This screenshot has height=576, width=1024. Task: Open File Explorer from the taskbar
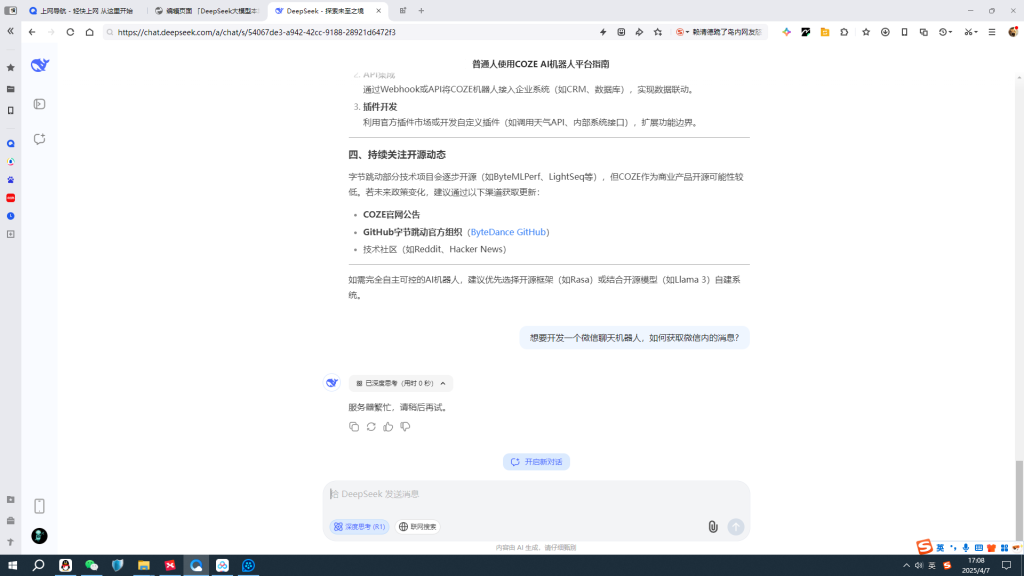point(144,566)
